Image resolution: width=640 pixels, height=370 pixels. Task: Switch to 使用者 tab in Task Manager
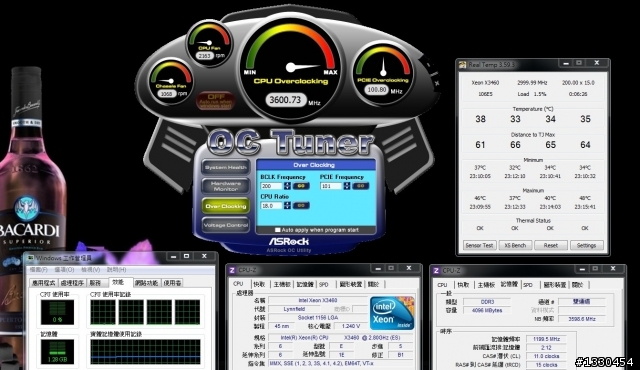pos(172,283)
